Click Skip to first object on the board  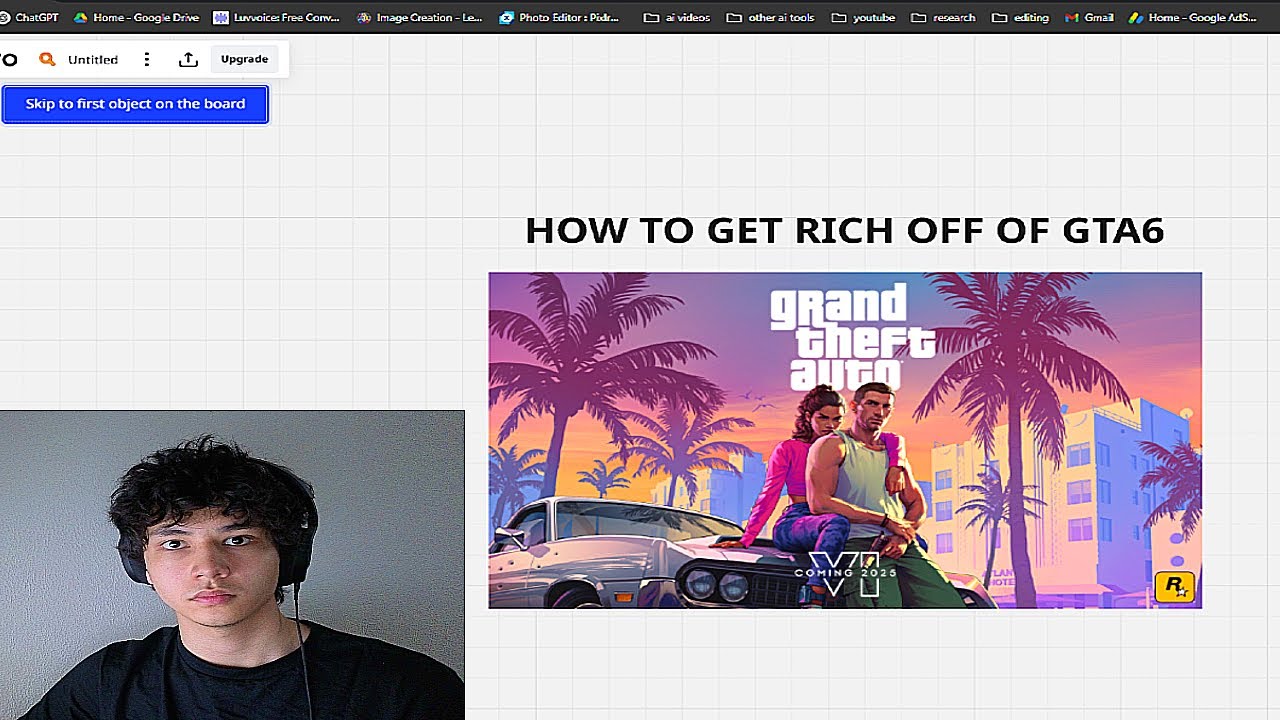point(135,104)
